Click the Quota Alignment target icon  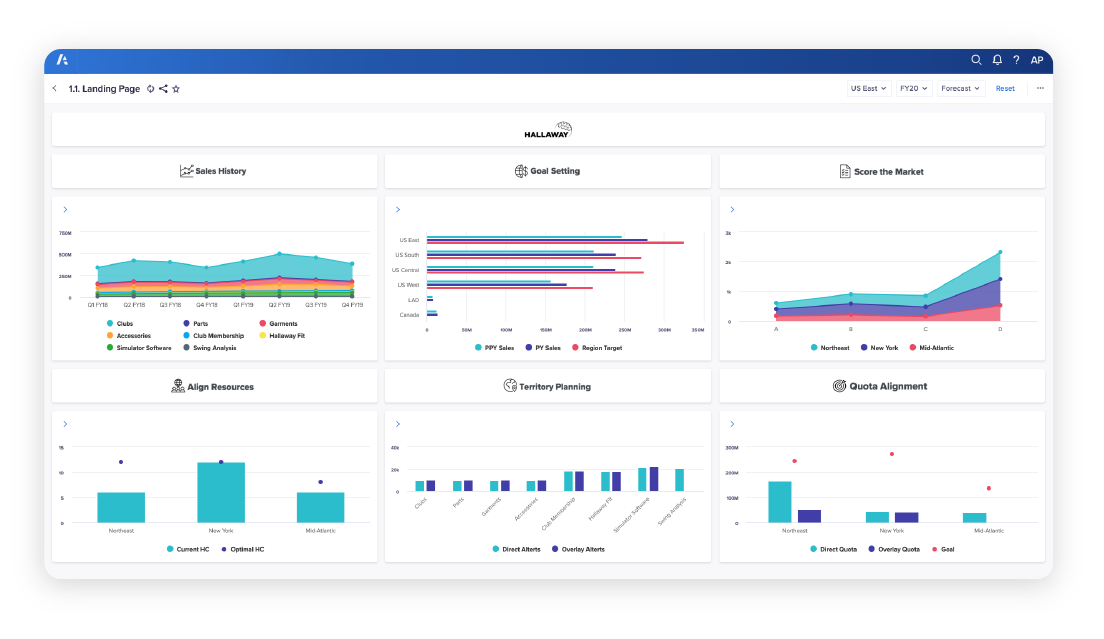(x=839, y=386)
